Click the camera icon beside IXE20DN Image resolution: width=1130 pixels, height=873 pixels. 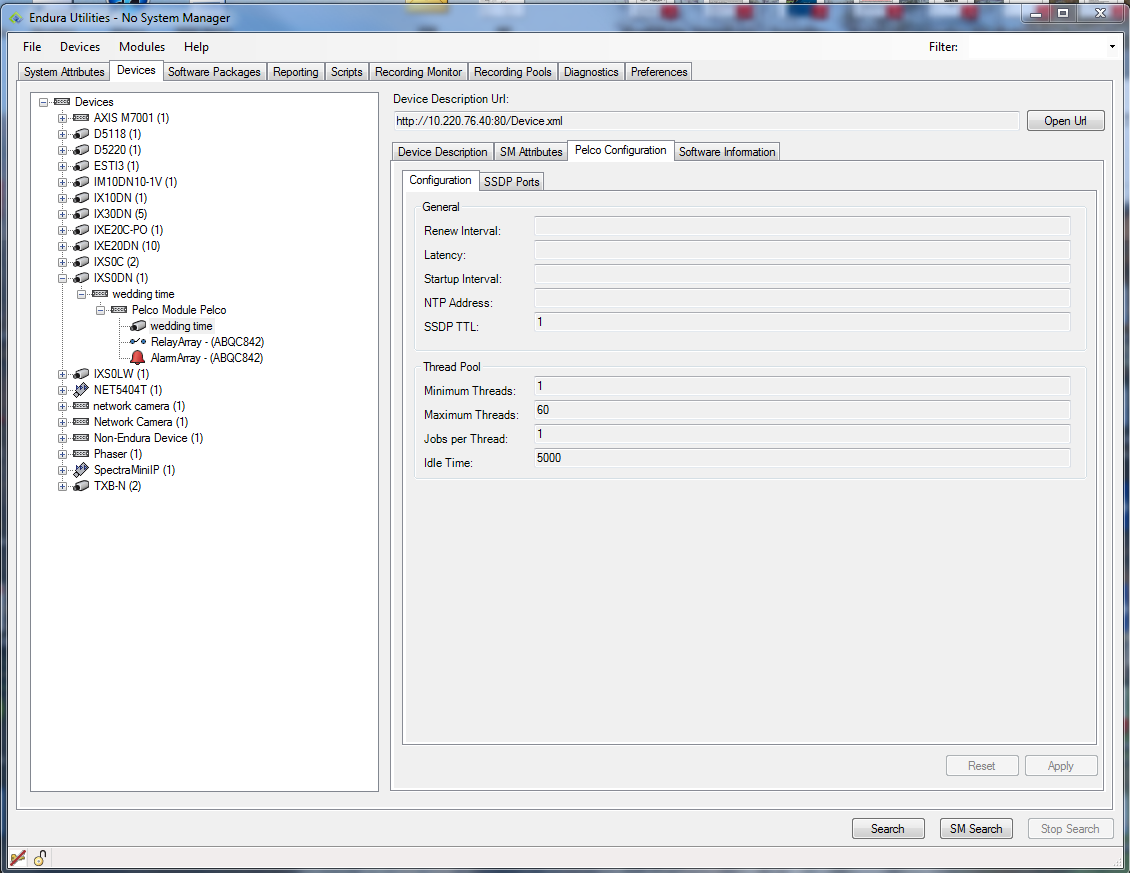[81, 246]
